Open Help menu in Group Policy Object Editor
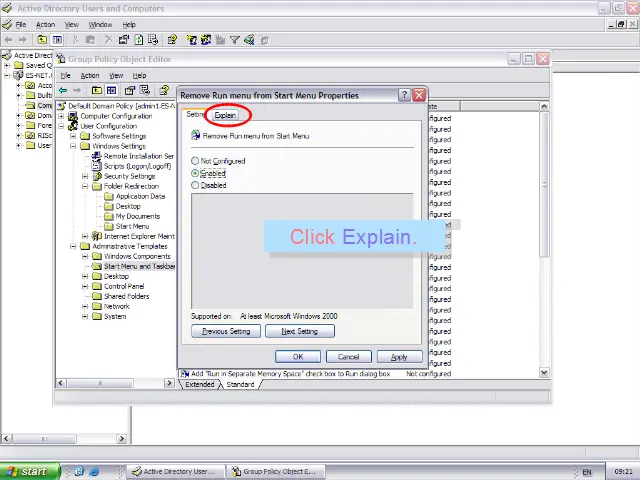 pos(139,76)
